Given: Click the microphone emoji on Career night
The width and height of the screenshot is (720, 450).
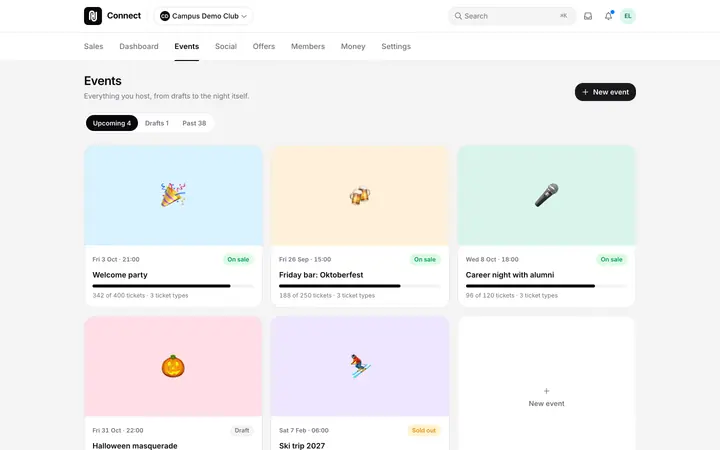Looking at the screenshot, I should point(546,195).
